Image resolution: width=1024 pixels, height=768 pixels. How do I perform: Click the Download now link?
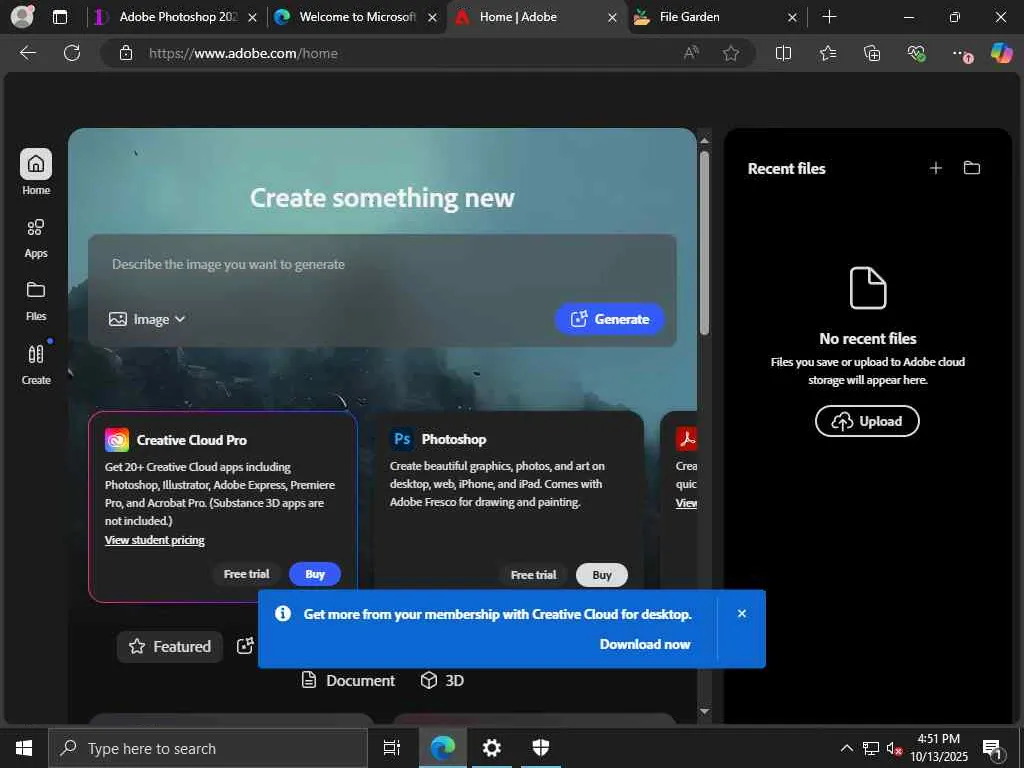pyautogui.click(x=645, y=644)
